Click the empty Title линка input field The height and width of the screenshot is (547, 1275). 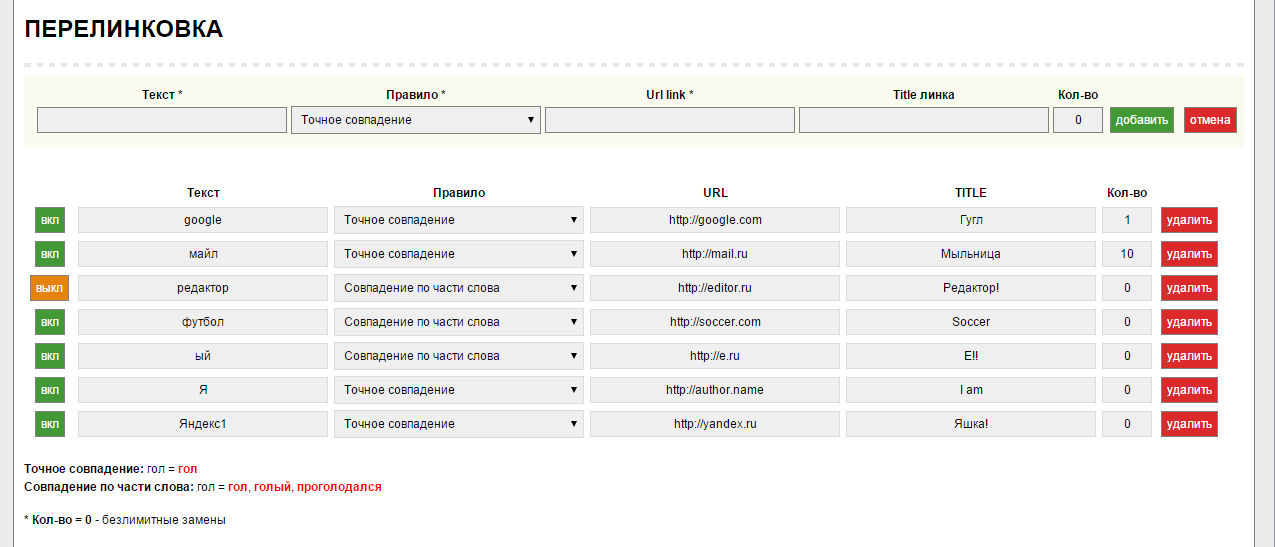coord(924,120)
